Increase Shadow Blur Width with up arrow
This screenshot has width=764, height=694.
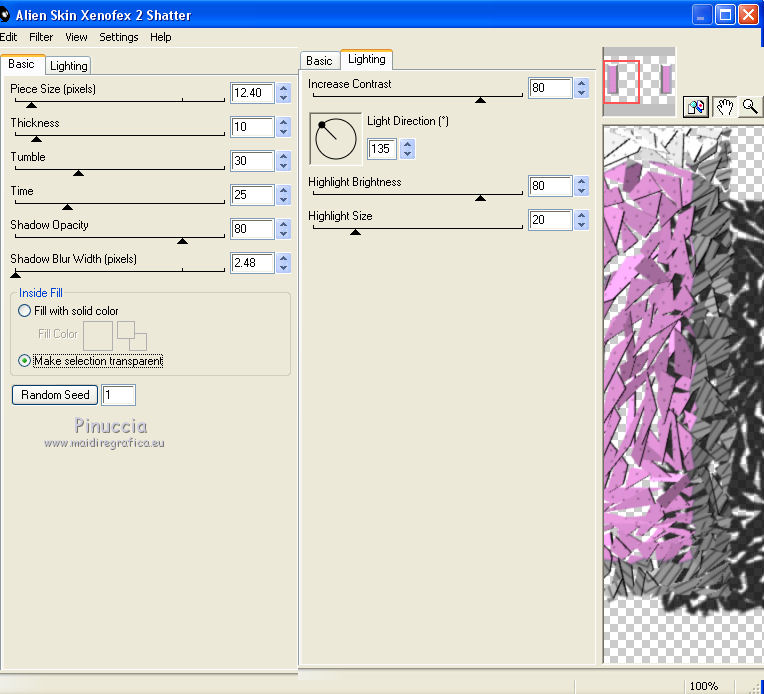coord(284,258)
